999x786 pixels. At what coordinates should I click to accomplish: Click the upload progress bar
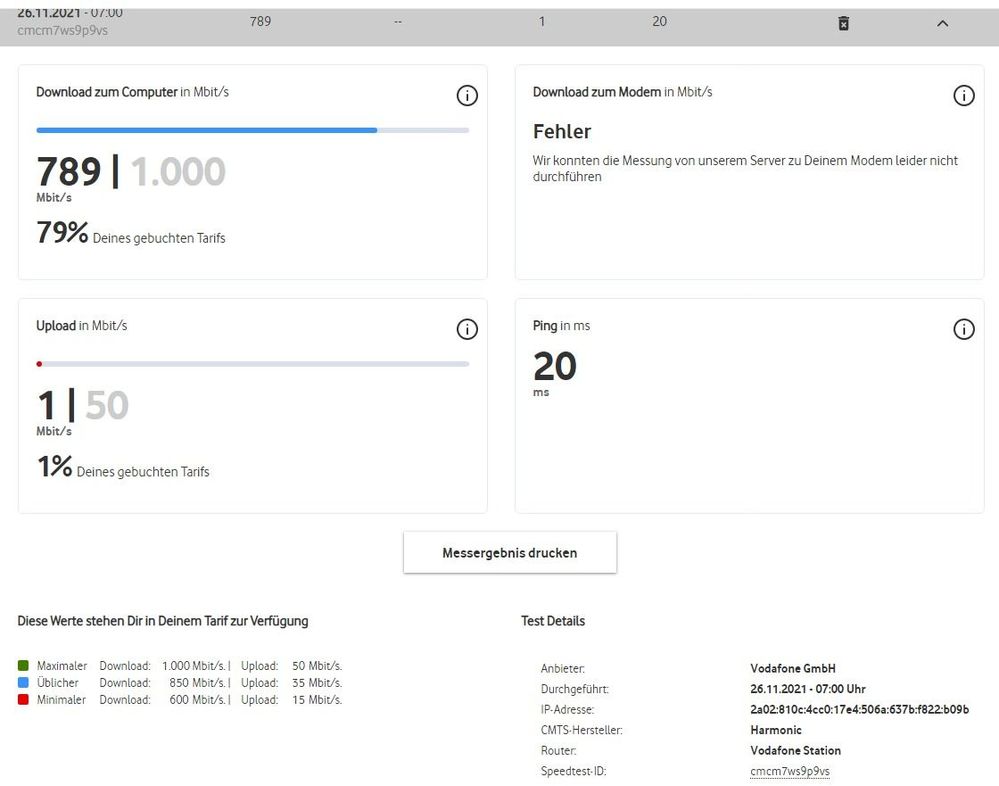(252, 364)
